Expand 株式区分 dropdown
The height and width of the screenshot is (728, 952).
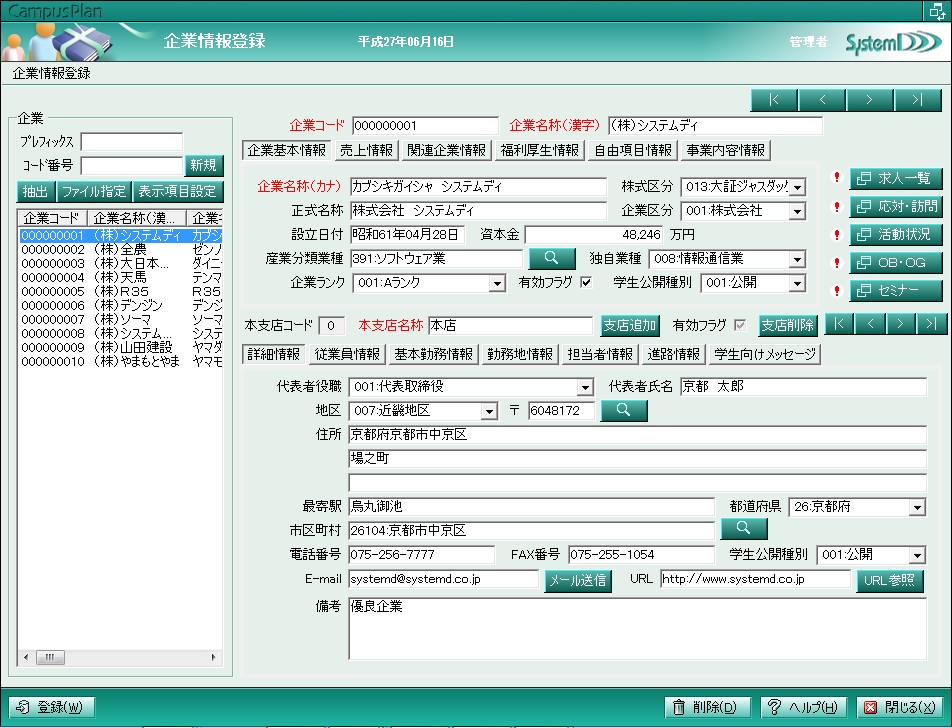pos(798,187)
